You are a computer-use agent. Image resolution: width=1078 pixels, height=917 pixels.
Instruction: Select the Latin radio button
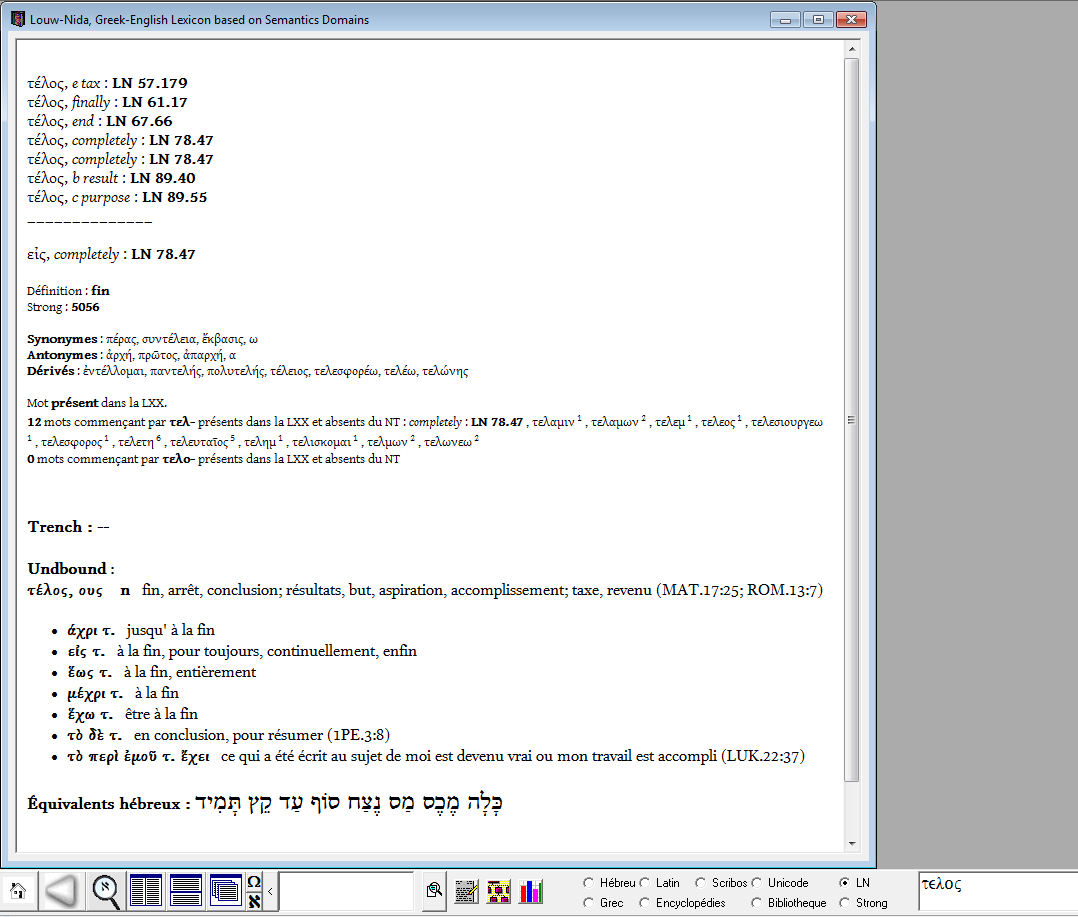(x=644, y=883)
